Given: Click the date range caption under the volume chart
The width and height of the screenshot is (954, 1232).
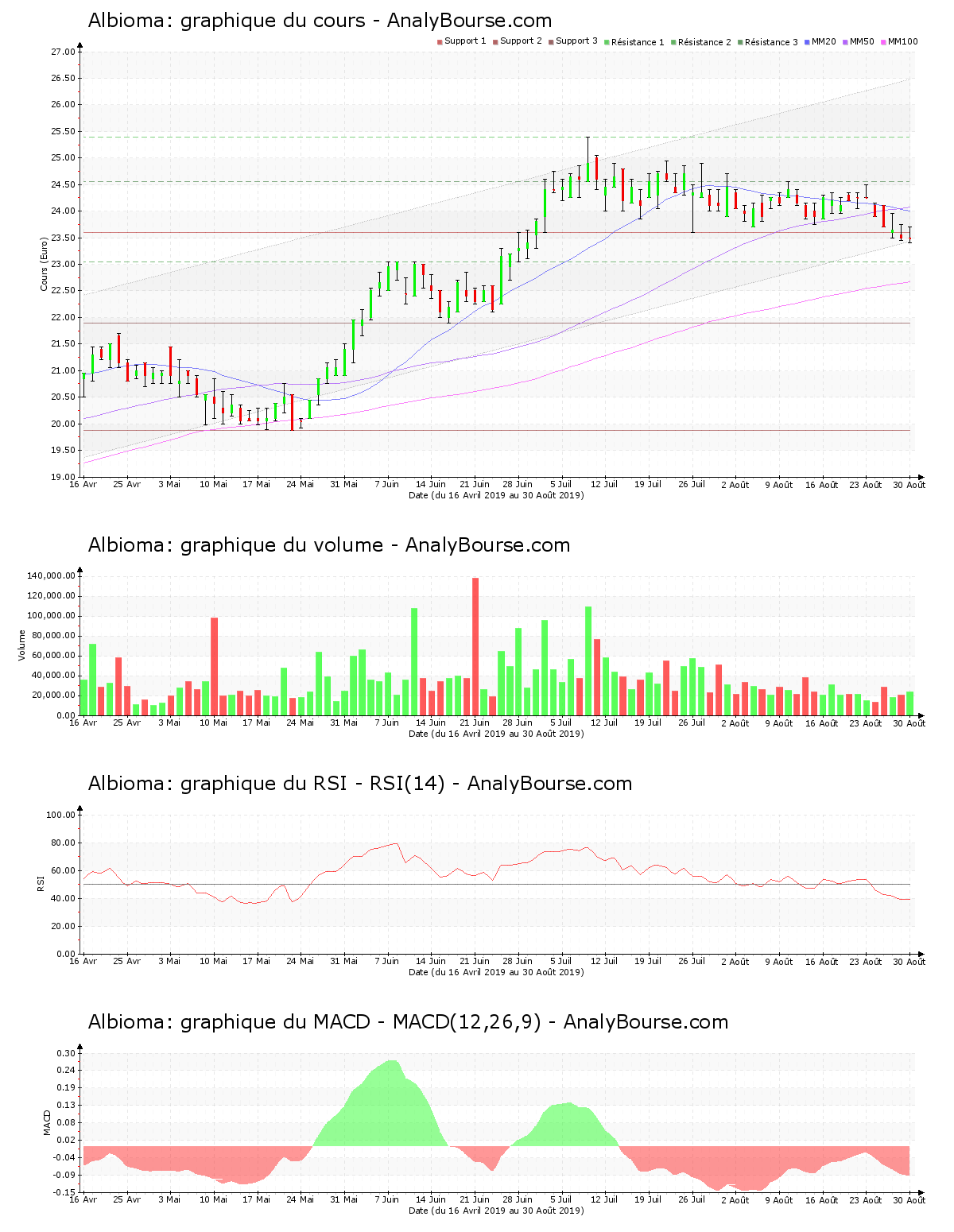Looking at the screenshot, I should (x=496, y=734).
